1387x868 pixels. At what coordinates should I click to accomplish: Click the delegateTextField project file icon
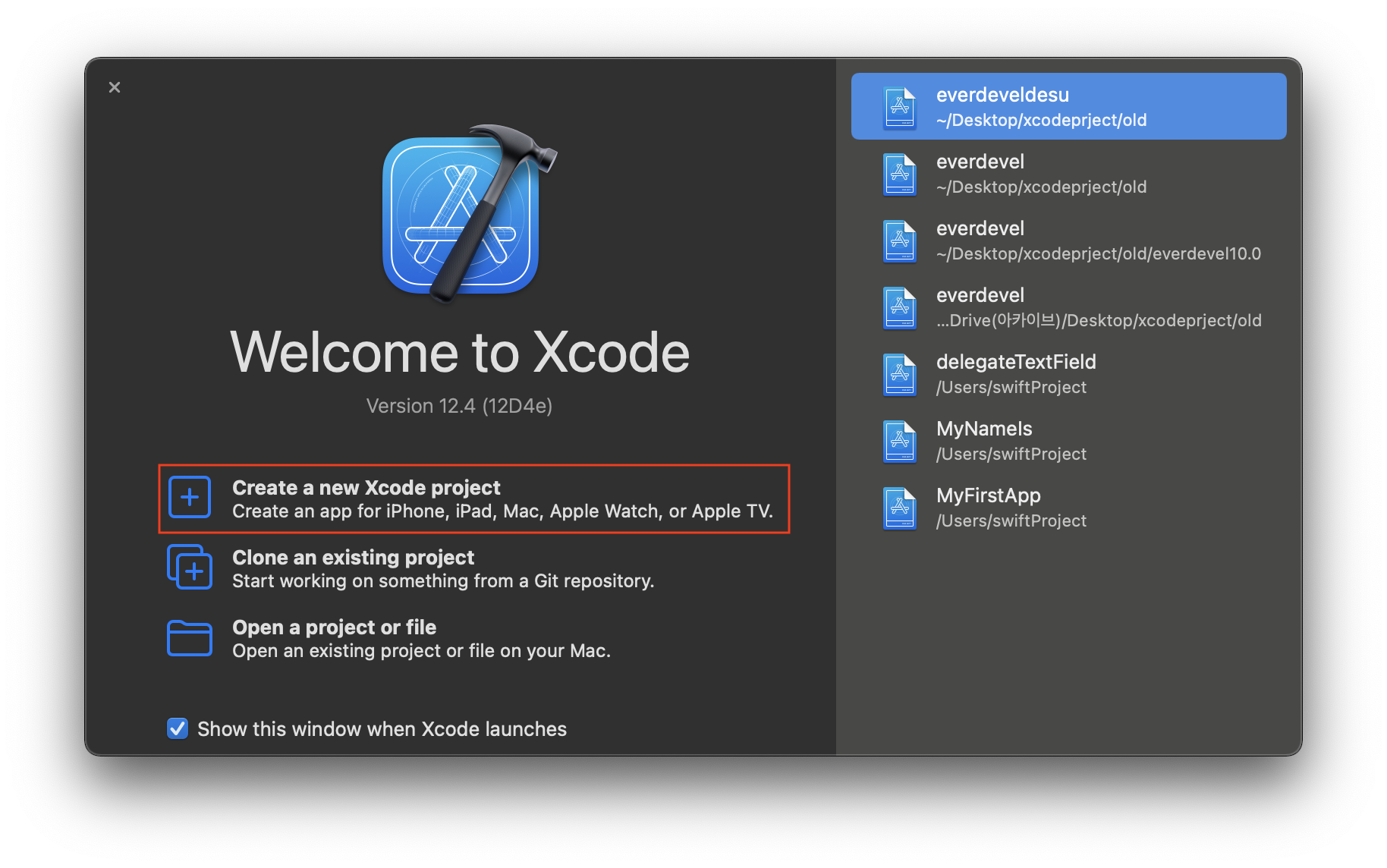(900, 375)
